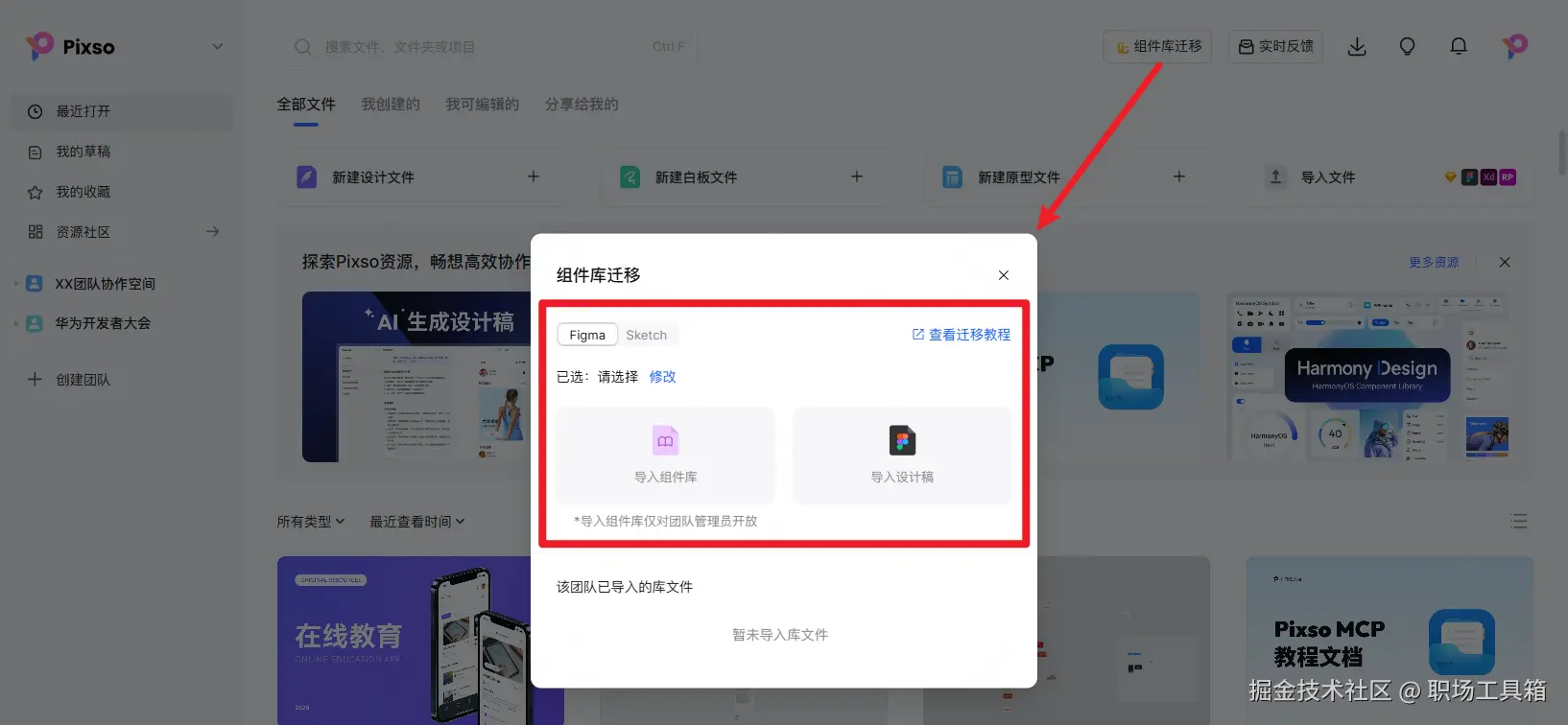
Task: Open the lightbulb tips icon
Action: 1407,47
